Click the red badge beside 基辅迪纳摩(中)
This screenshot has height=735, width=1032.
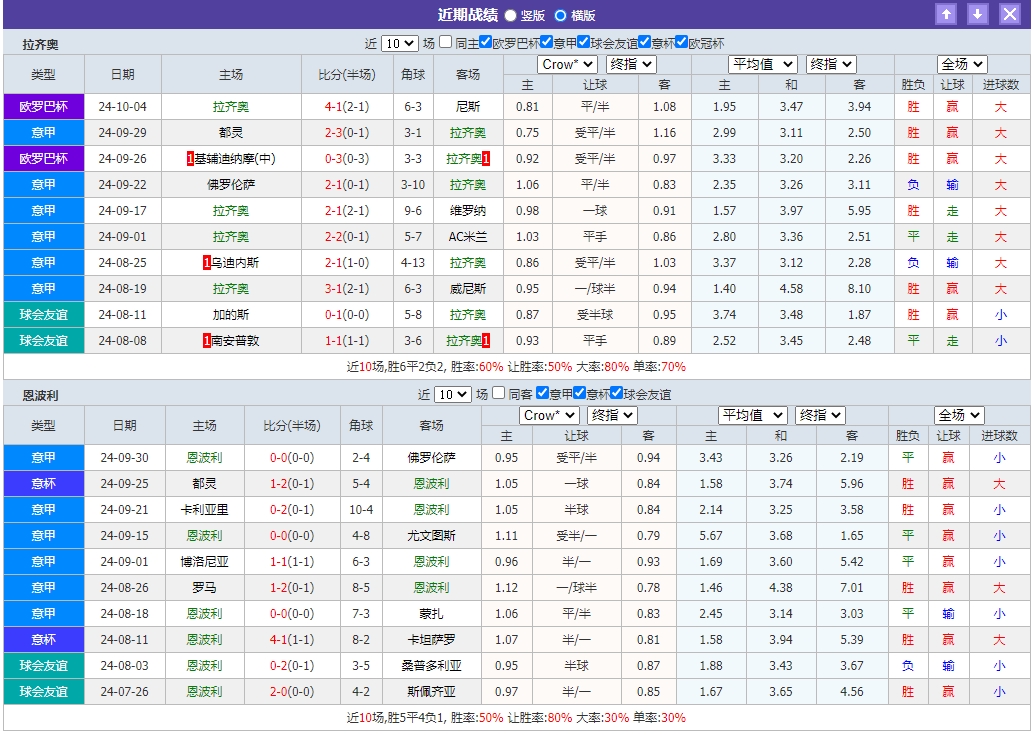tap(190, 158)
